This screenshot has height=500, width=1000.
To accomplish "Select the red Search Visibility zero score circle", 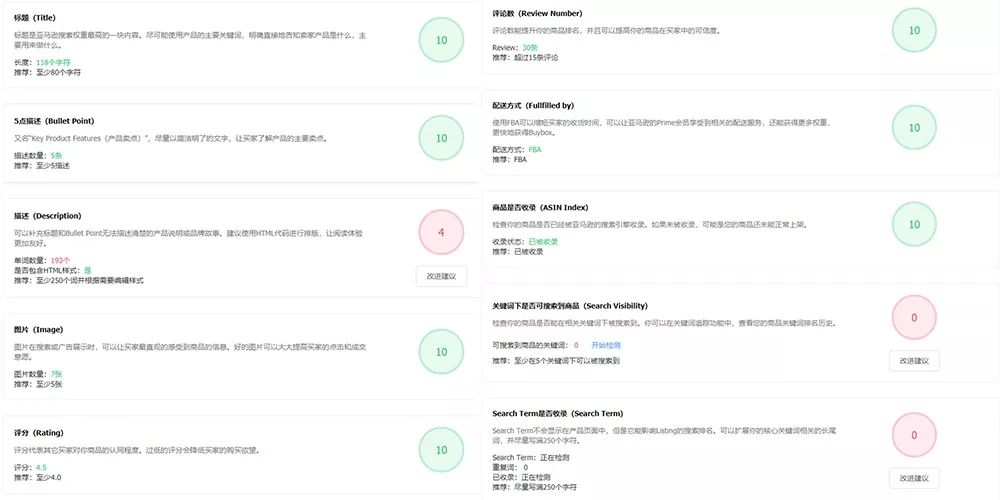I will 914,318.
